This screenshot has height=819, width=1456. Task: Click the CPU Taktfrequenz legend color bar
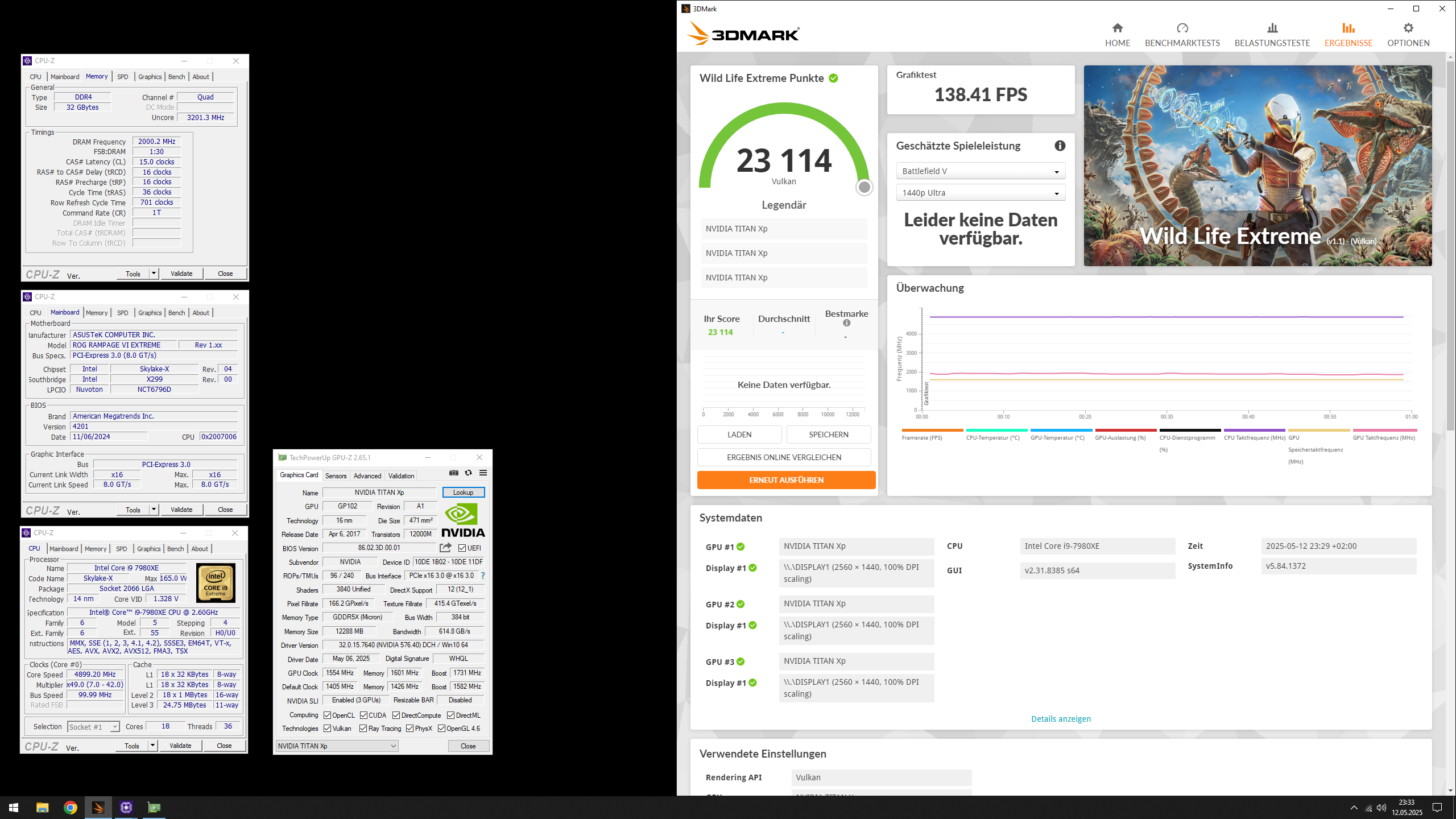tap(1254, 430)
